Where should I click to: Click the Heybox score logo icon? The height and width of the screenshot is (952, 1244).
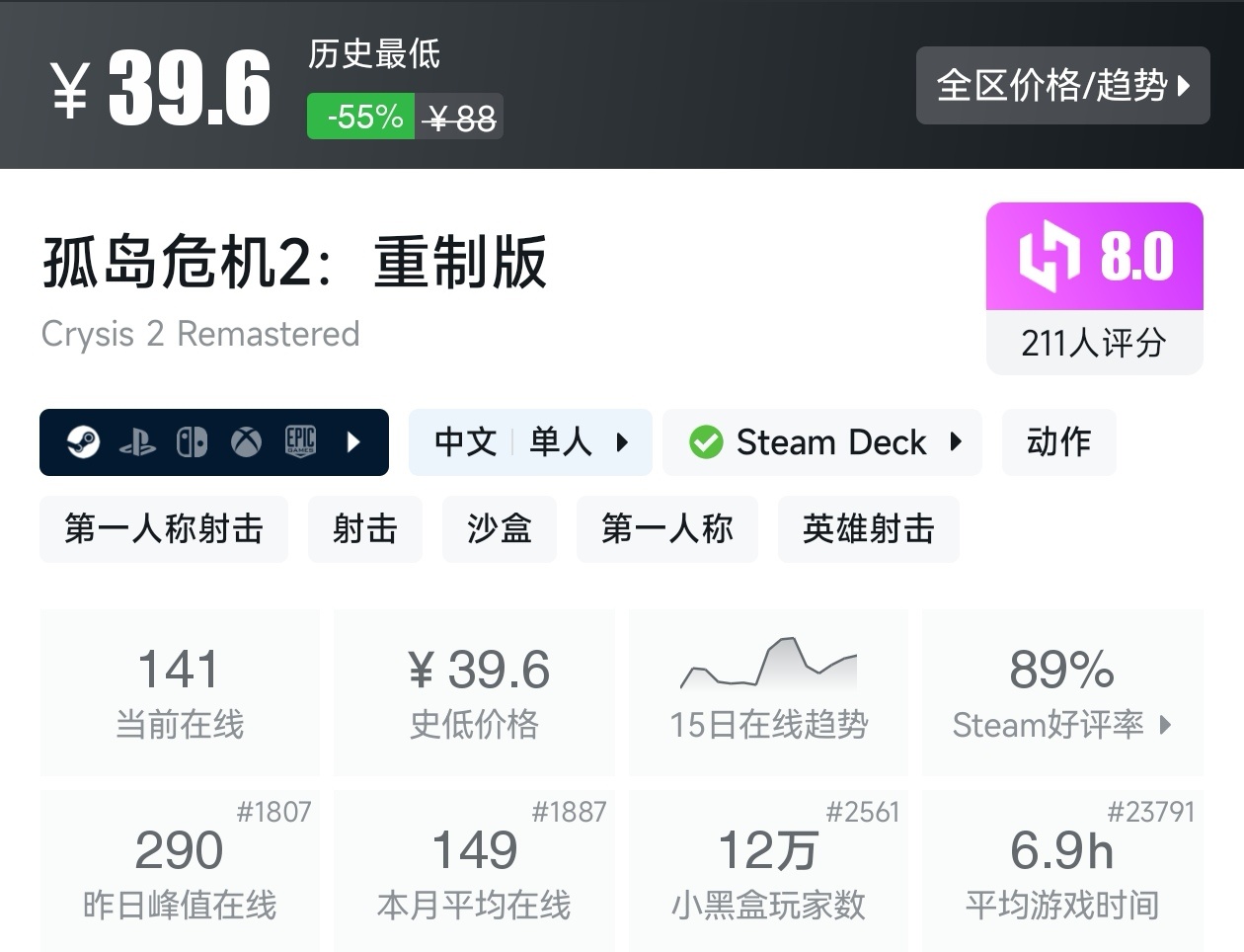coord(1050,256)
